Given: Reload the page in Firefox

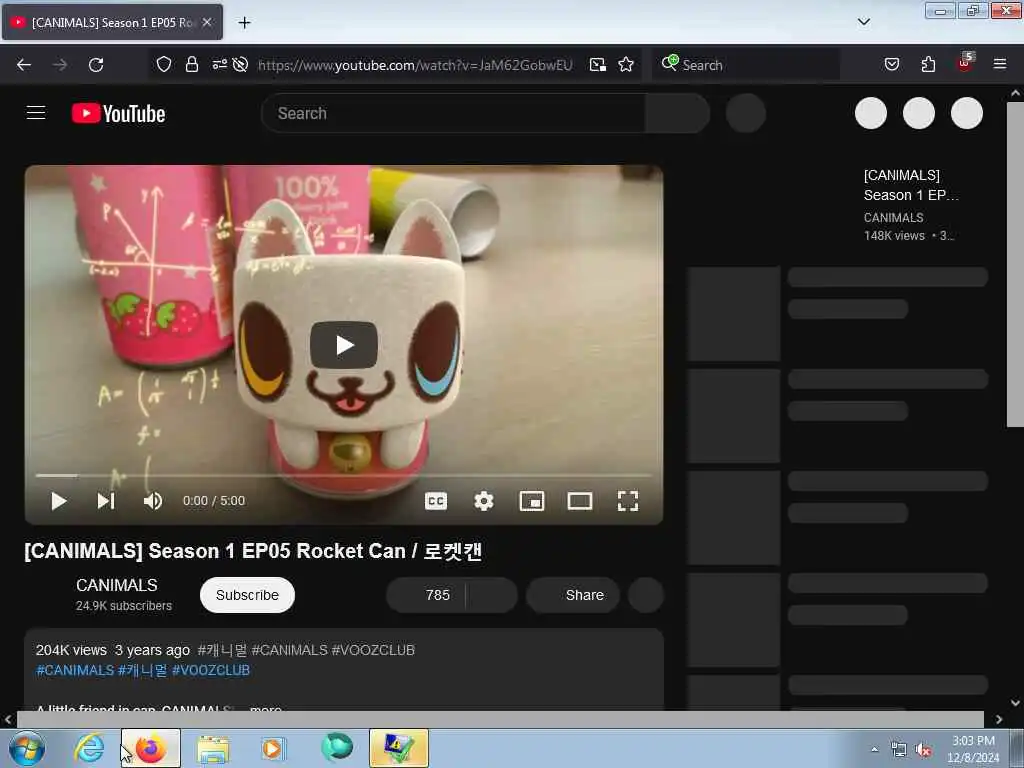Looking at the screenshot, I should pos(96,65).
